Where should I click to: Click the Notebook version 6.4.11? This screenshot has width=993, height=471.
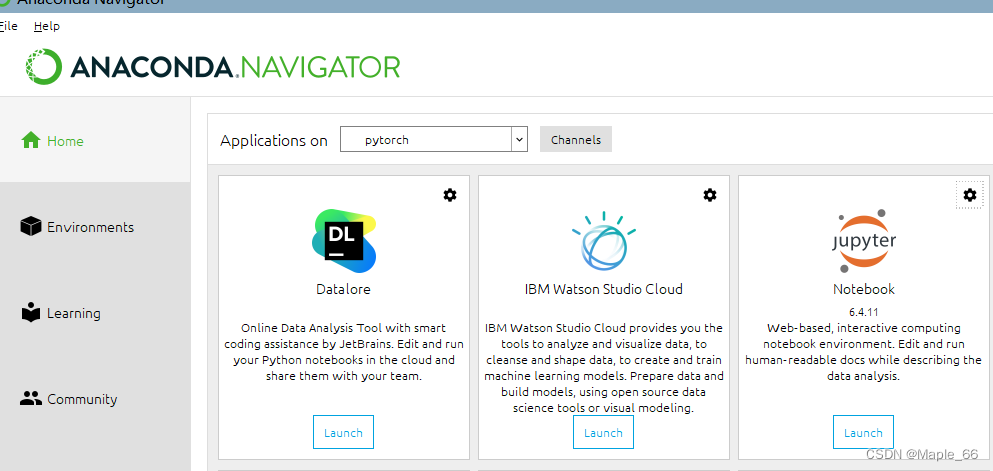(864, 311)
